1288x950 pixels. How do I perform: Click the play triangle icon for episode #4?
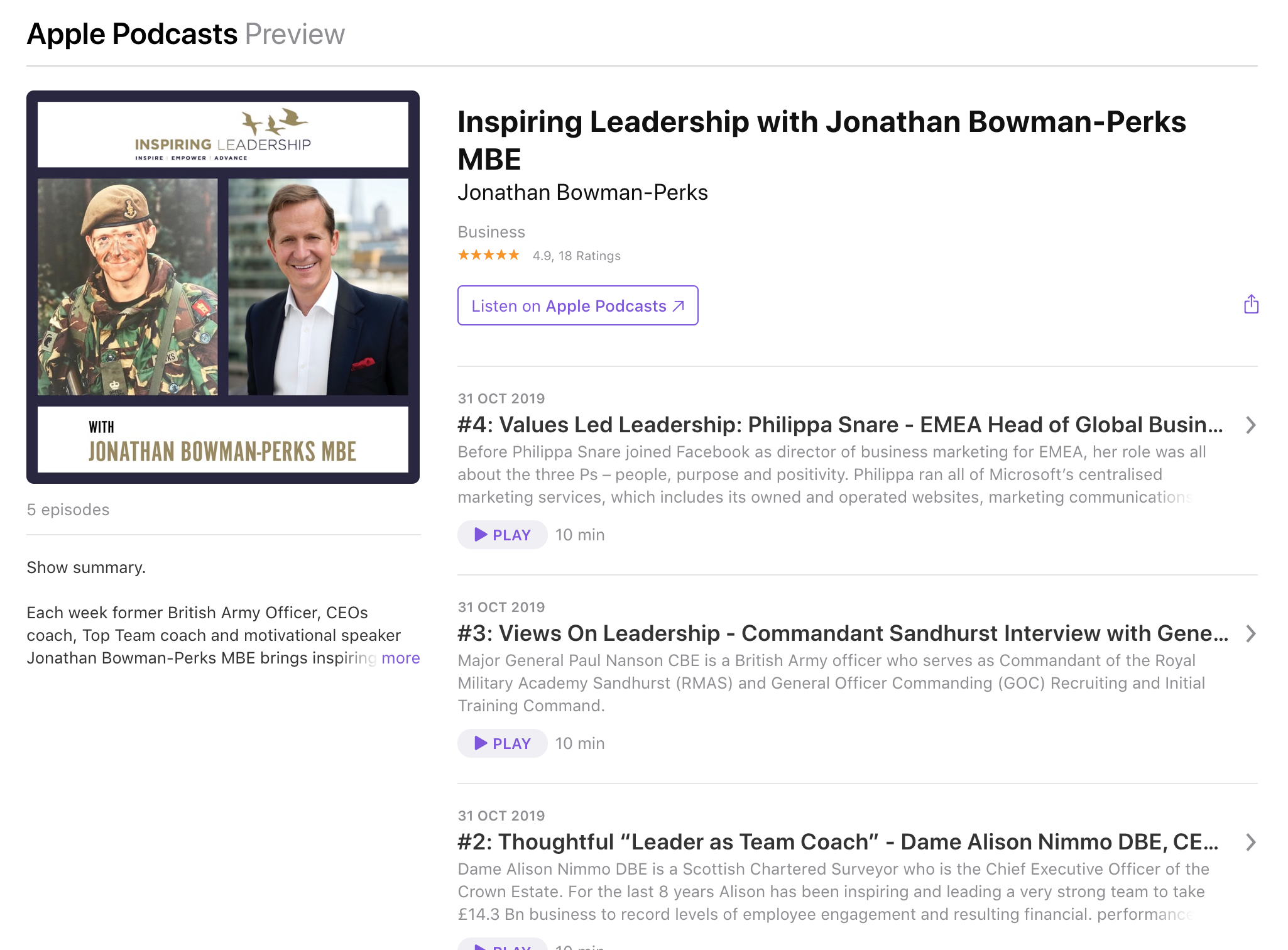481,535
